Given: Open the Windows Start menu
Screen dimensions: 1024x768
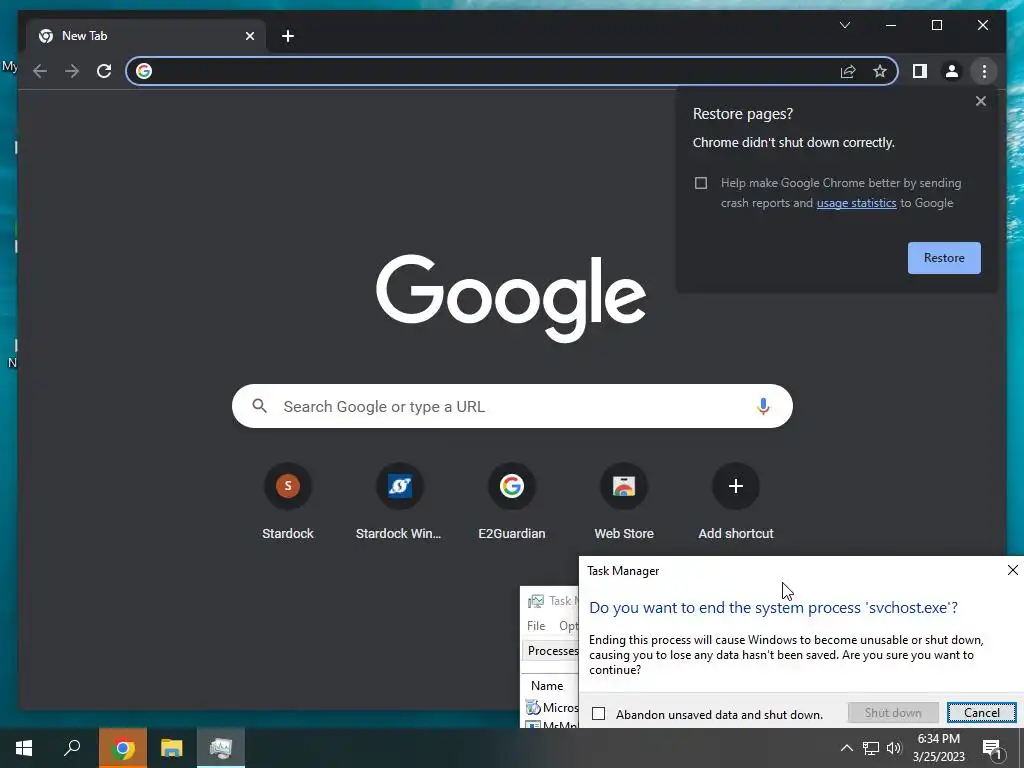Looking at the screenshot, I should click(24, 748).
